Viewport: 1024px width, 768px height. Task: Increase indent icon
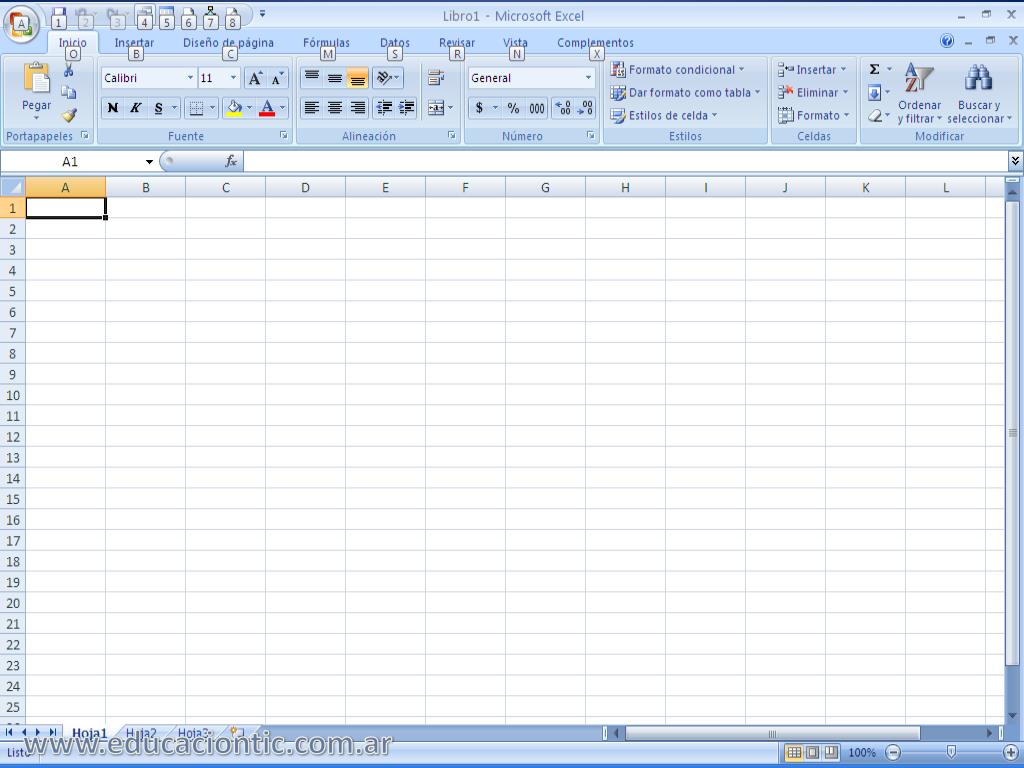point(406,108)
